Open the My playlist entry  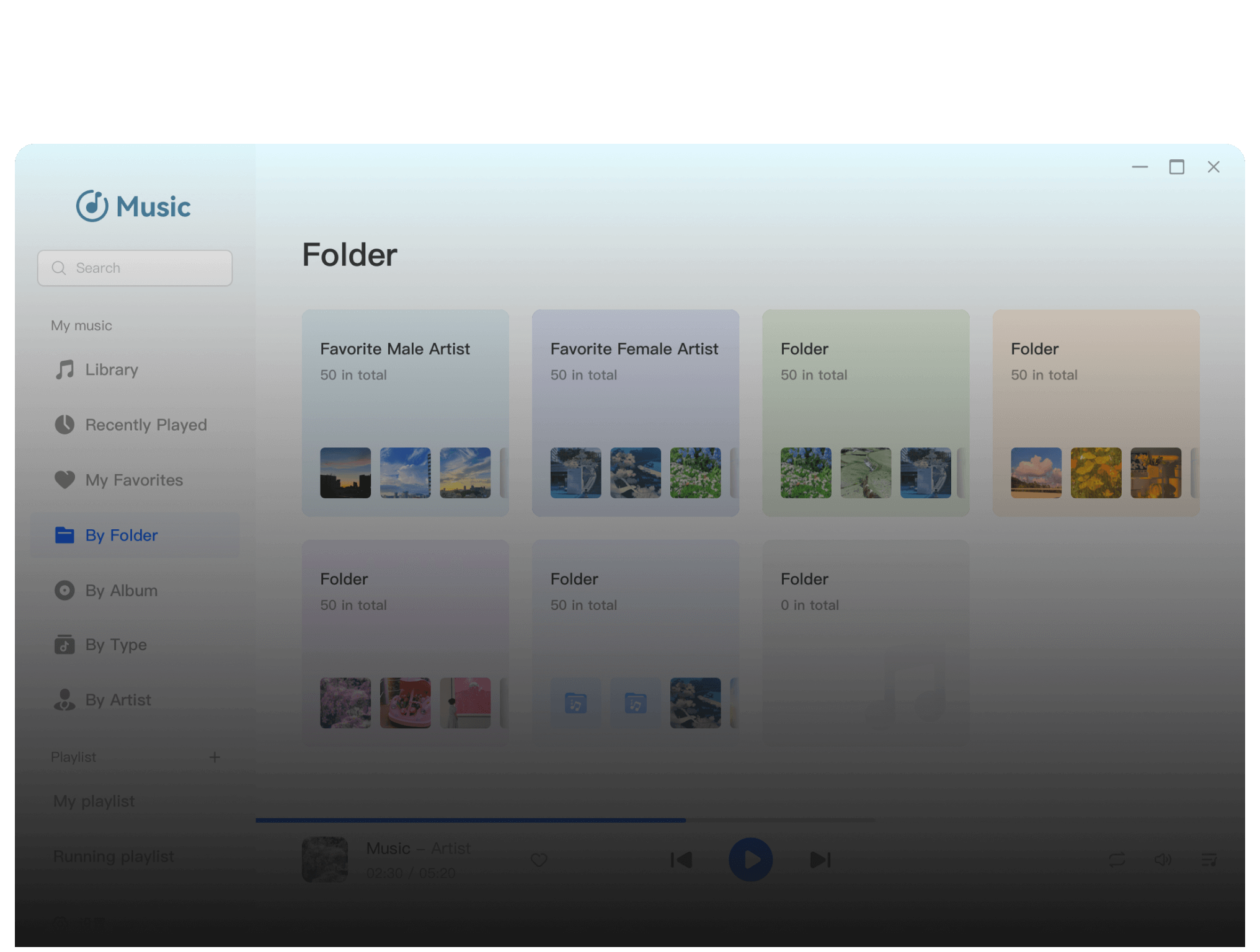tap(94, 801)
